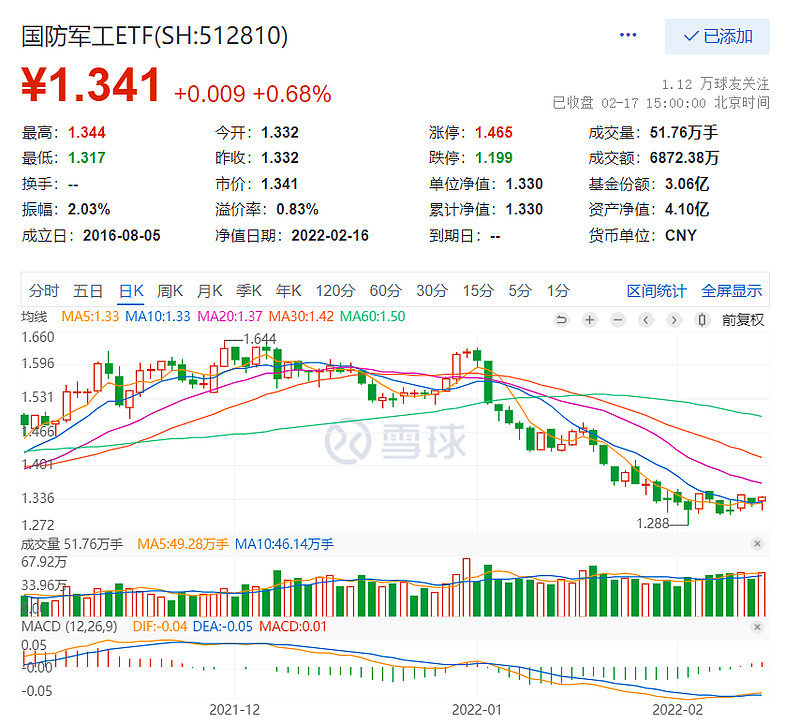The width and height of the screenshot is (800, 724).
Task: Zoom out chart with minus icon
Action: click(x=618, y=320)
